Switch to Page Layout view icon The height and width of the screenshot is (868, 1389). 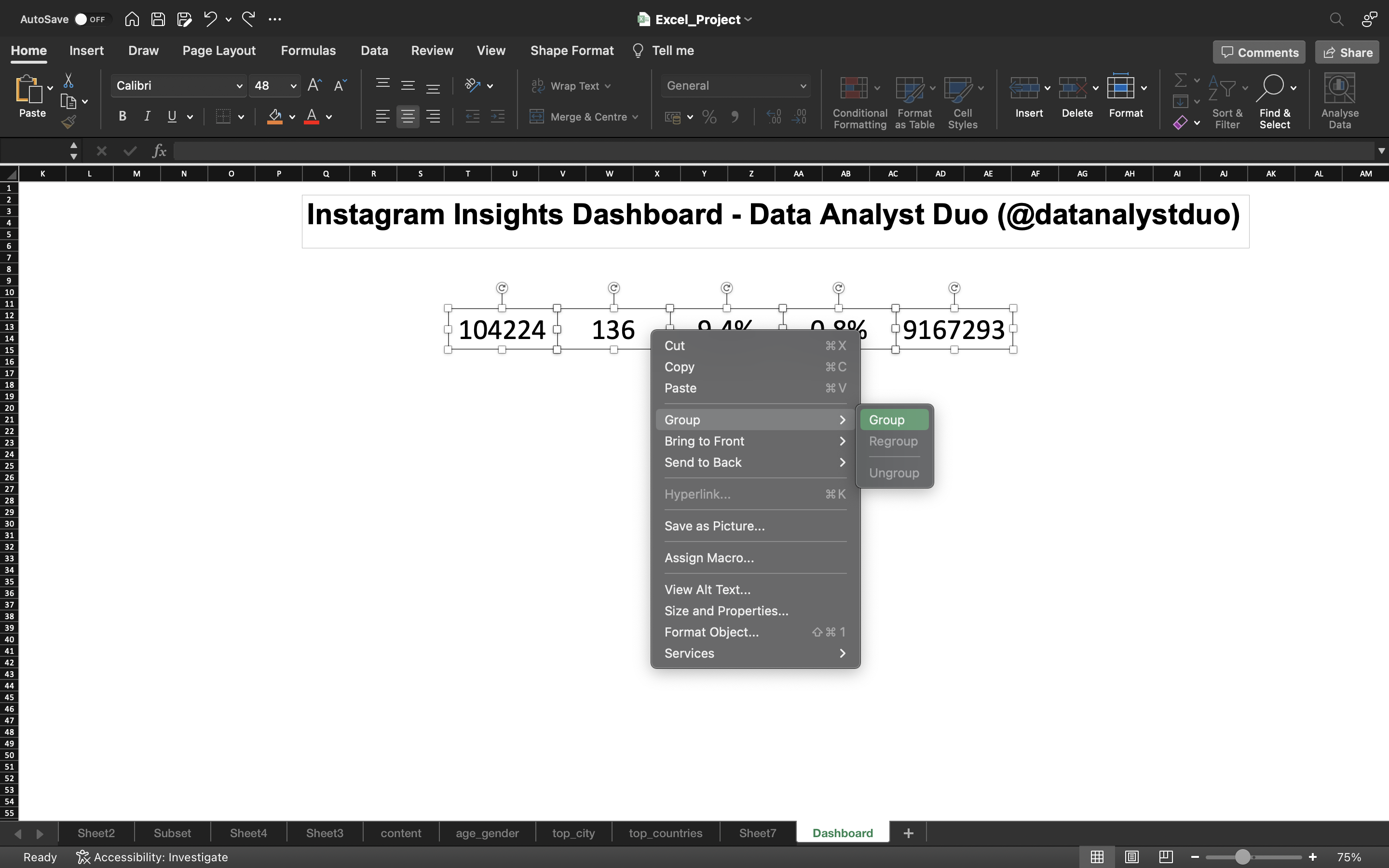click(1131, 857)
